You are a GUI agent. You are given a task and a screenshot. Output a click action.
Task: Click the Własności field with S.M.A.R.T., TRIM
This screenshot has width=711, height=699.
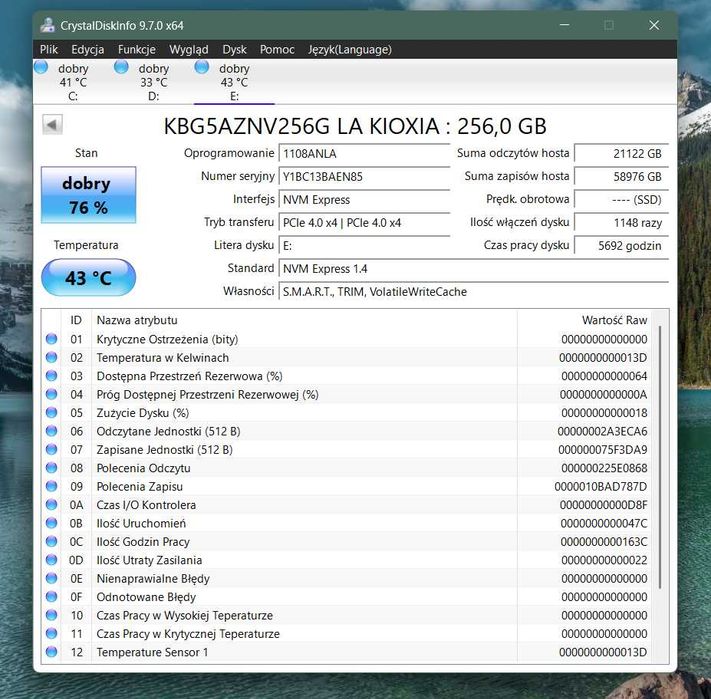[x=474, y=291]
